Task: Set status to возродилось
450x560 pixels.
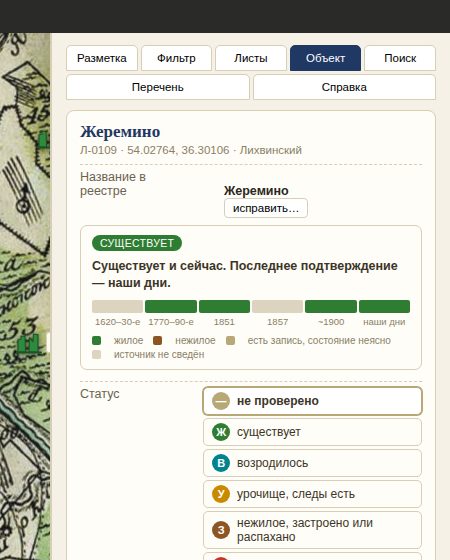Action: 312,463
